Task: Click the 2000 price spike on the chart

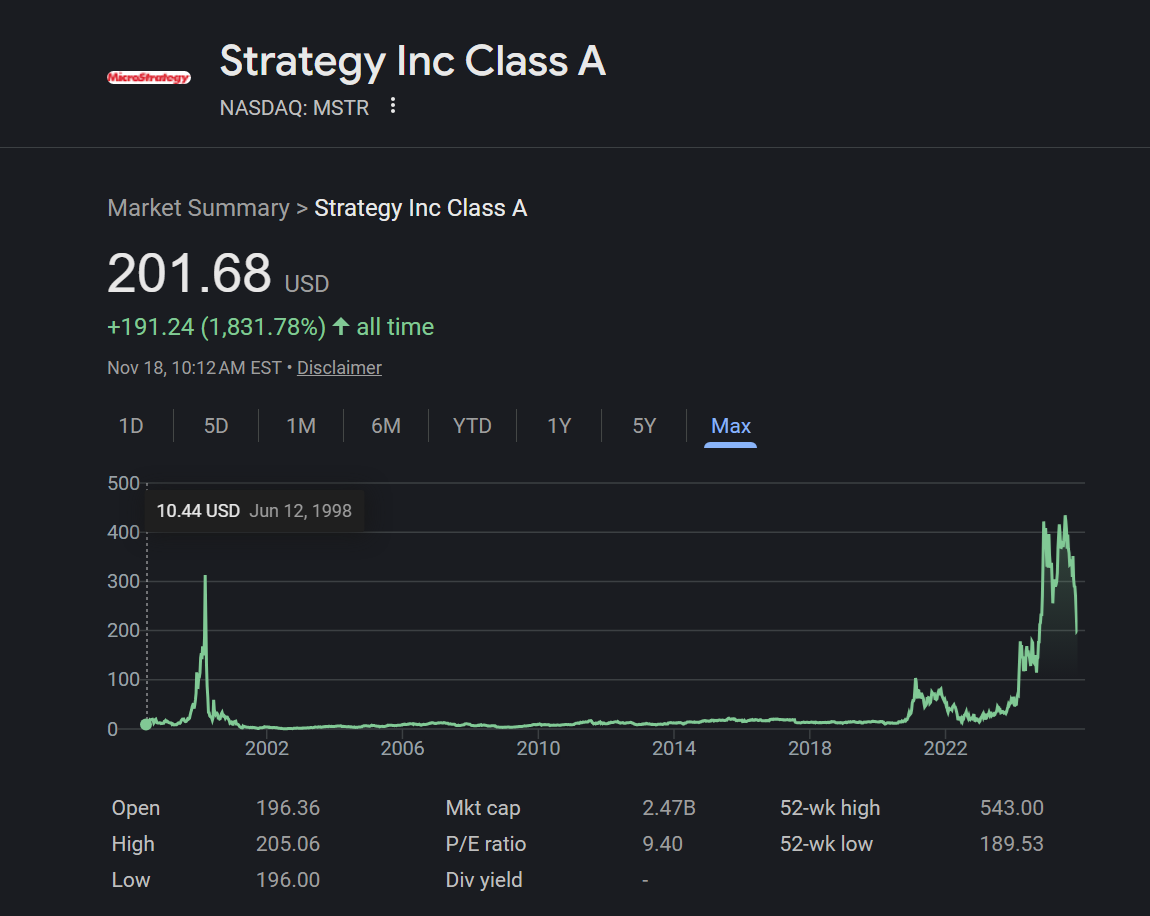Action: [x=205, y=579]
